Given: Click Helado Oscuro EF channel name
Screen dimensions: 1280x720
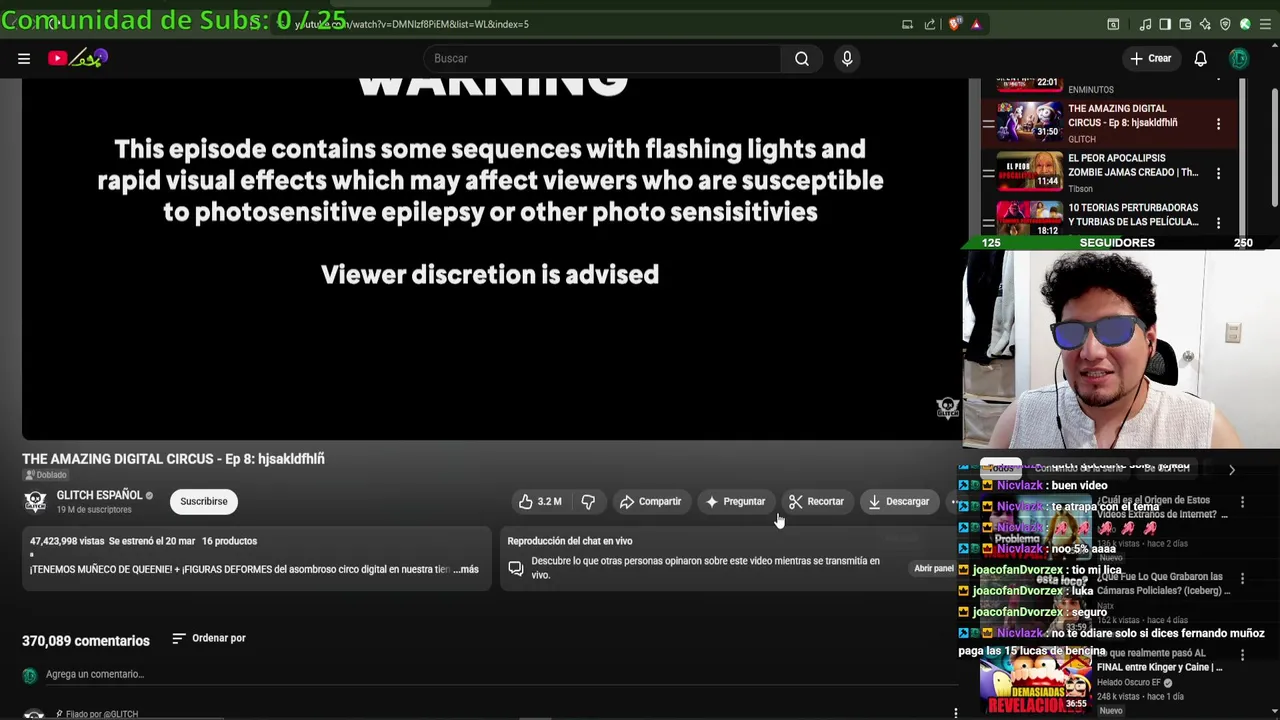Looking at the screenshot, I should 1129,683.
